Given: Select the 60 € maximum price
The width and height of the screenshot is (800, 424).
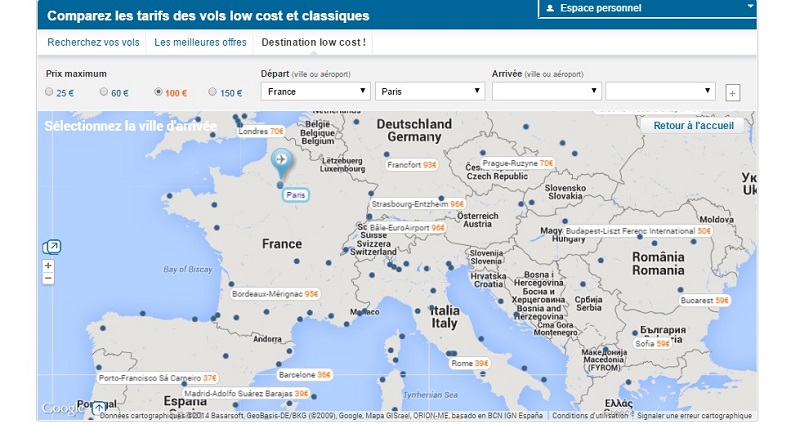Looking at the screenshot, I should [104, 92].
